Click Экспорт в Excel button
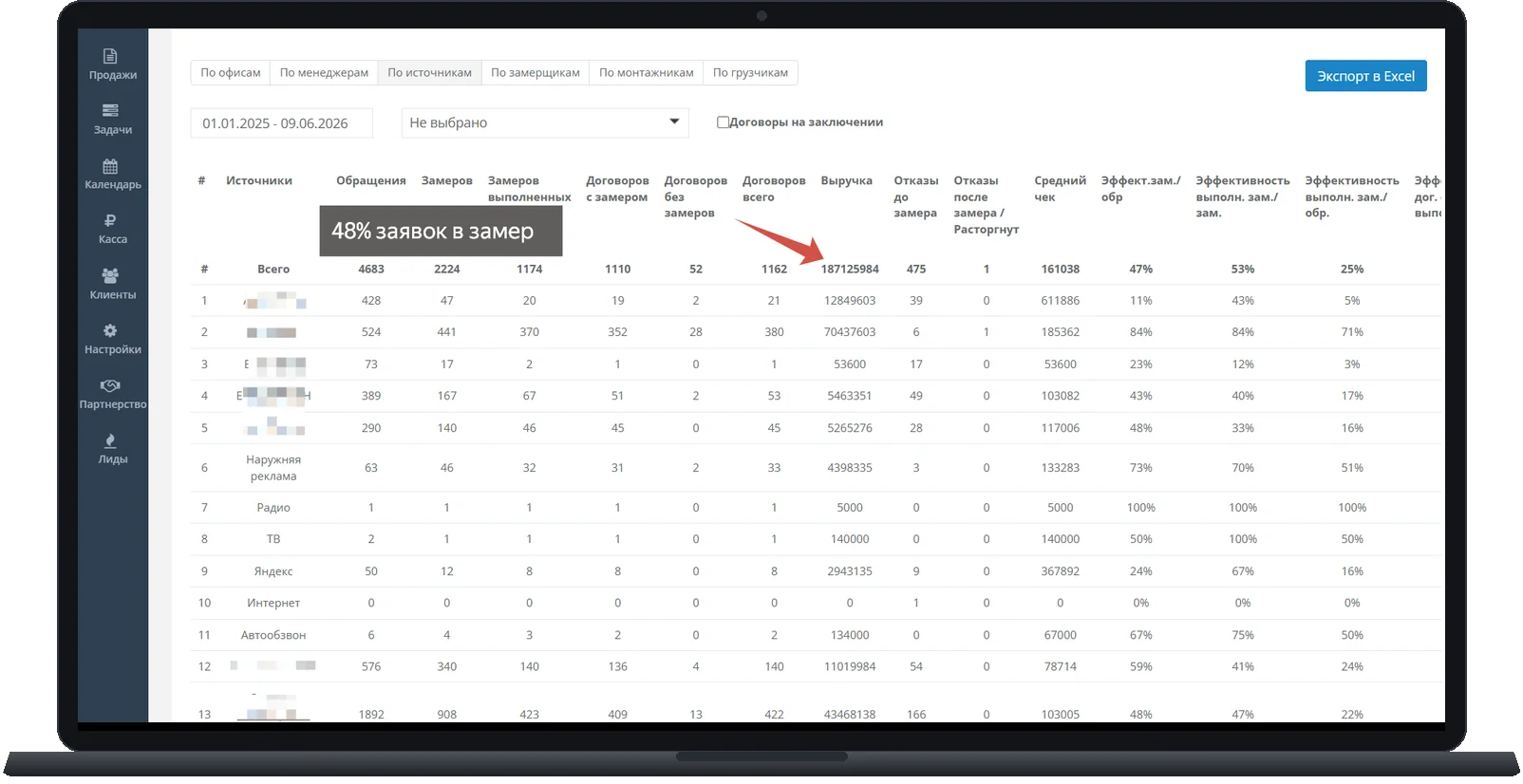This screenshot has height=784, width=1523. pos(1365,76)
